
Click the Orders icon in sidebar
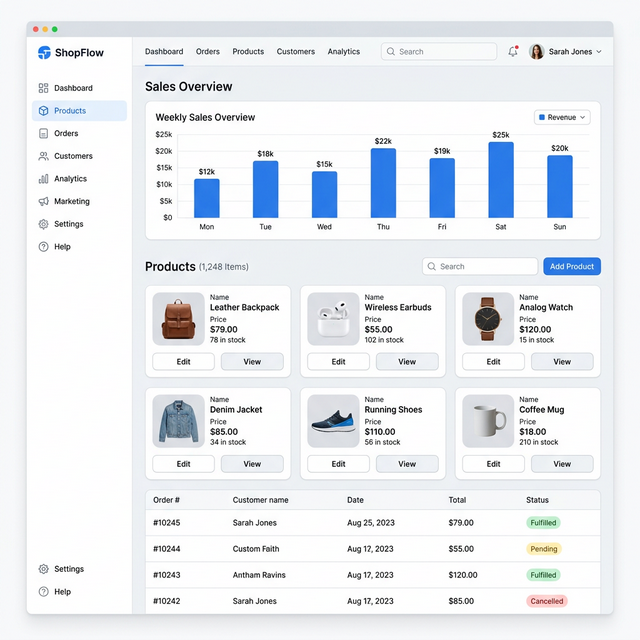click(x=43, y=133)
